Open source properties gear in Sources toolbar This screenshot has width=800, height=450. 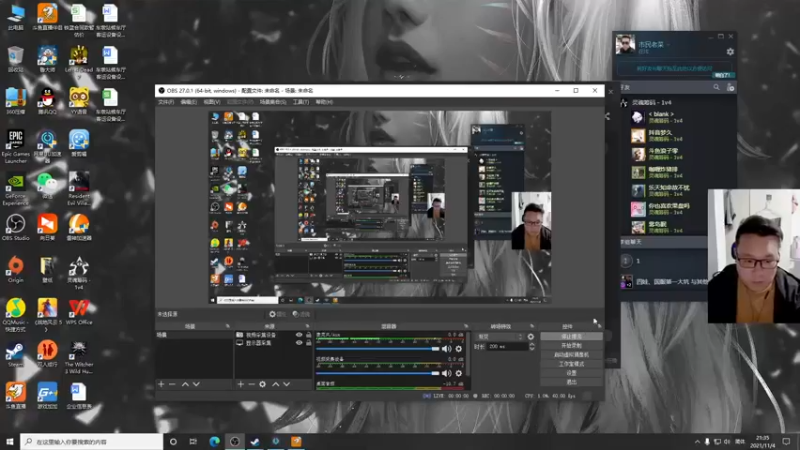point(262,384)
